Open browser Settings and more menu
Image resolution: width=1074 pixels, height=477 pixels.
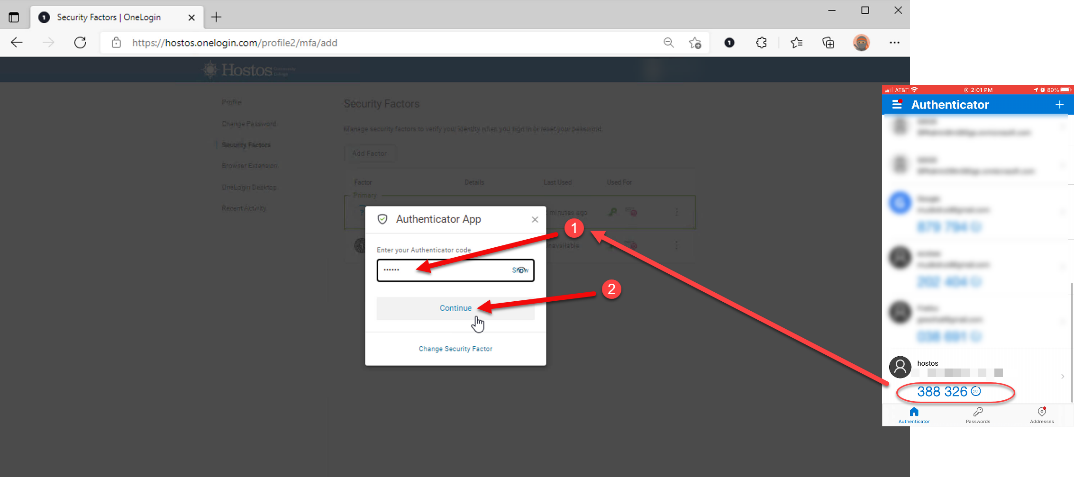click(x=894, y=43)
